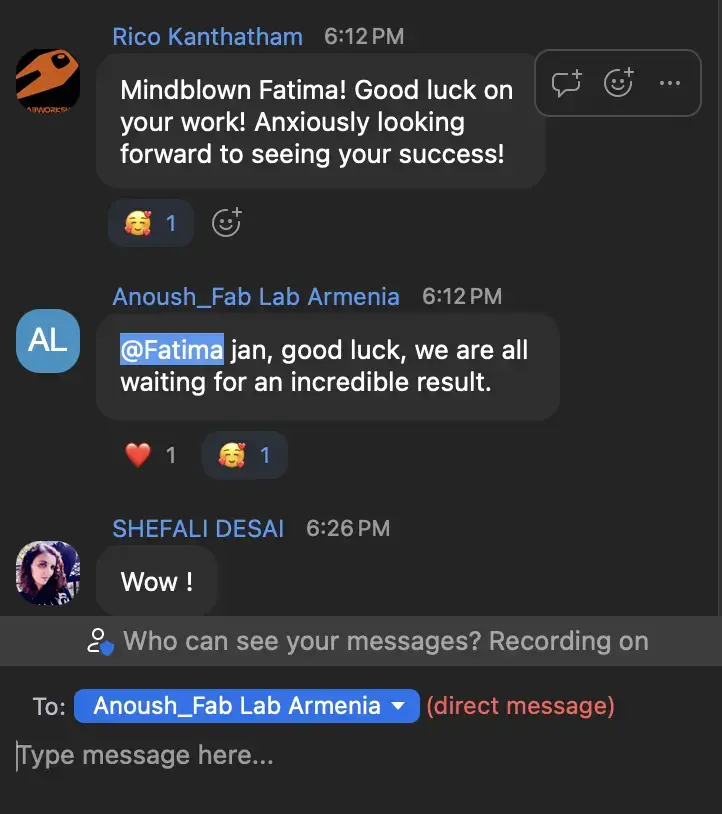The image size is (722, 814).
Task: Click the privacy person-shield icon
Action: pos(100,641)
